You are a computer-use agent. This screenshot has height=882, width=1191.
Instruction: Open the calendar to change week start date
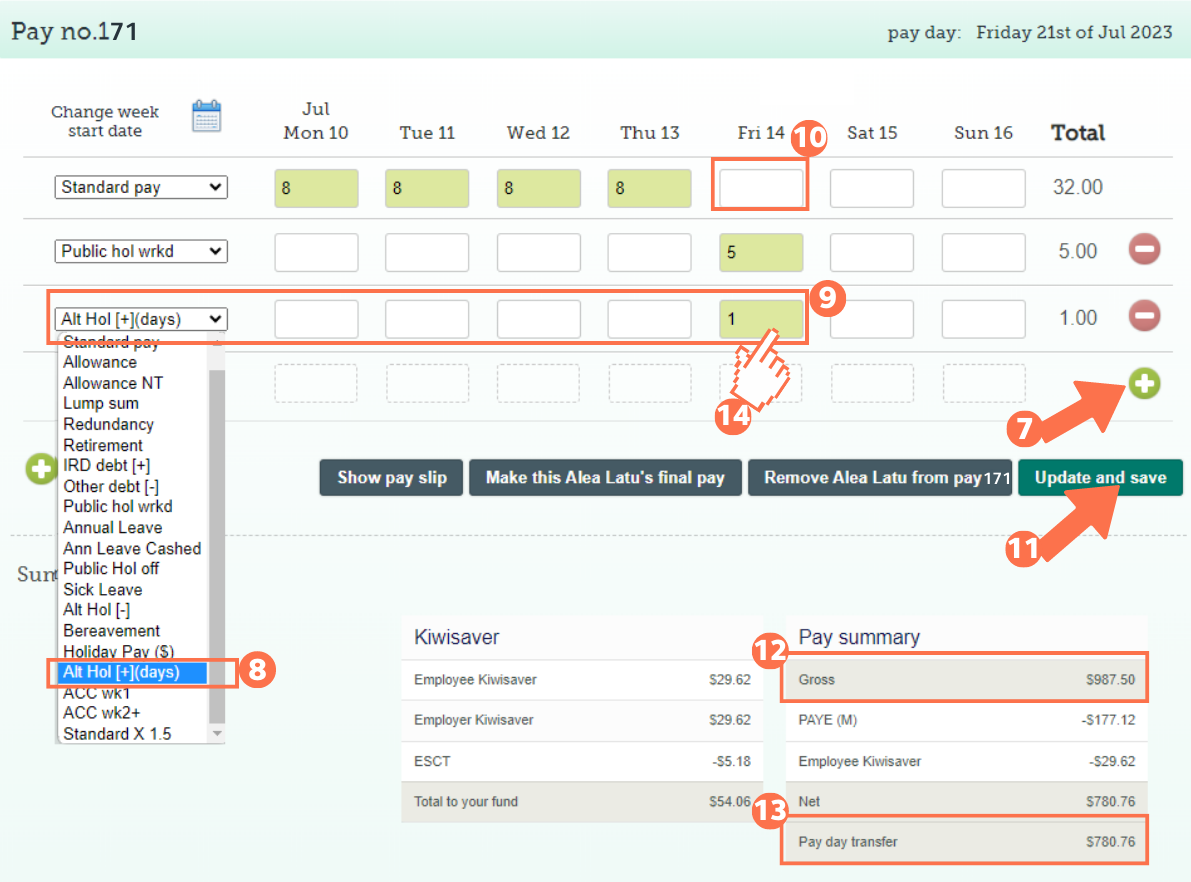pyautogui.click(x=206, y=118)
